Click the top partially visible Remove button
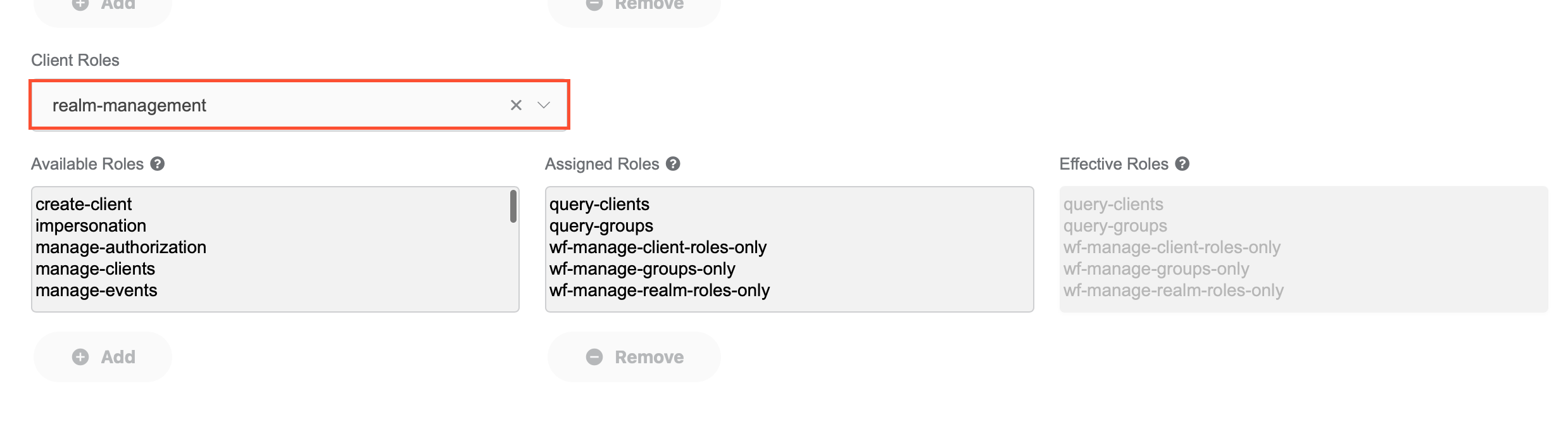1568x424 pixels. 634,9
